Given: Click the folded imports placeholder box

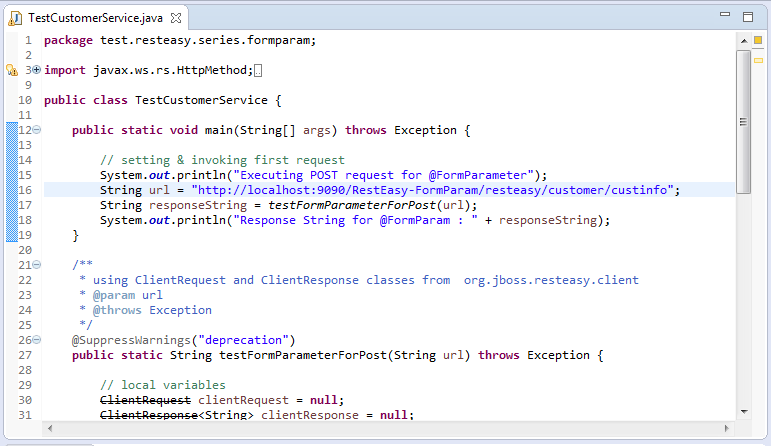Looking at the screenshot, I should (258, 71).
